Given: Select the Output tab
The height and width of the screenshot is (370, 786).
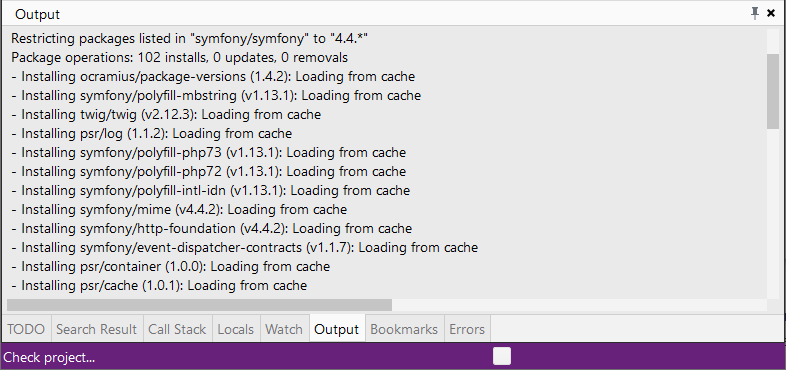Looking at the screenshot, I should [x=337, y=329].
